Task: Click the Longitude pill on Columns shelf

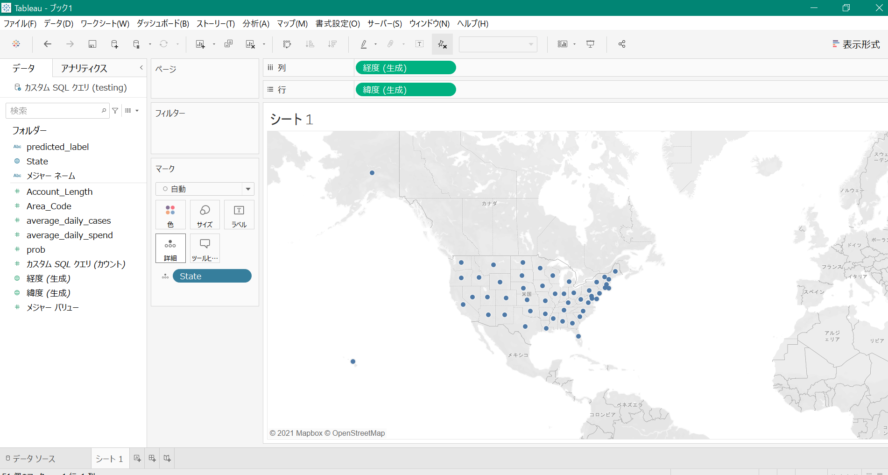Action: tap(405, 68)
